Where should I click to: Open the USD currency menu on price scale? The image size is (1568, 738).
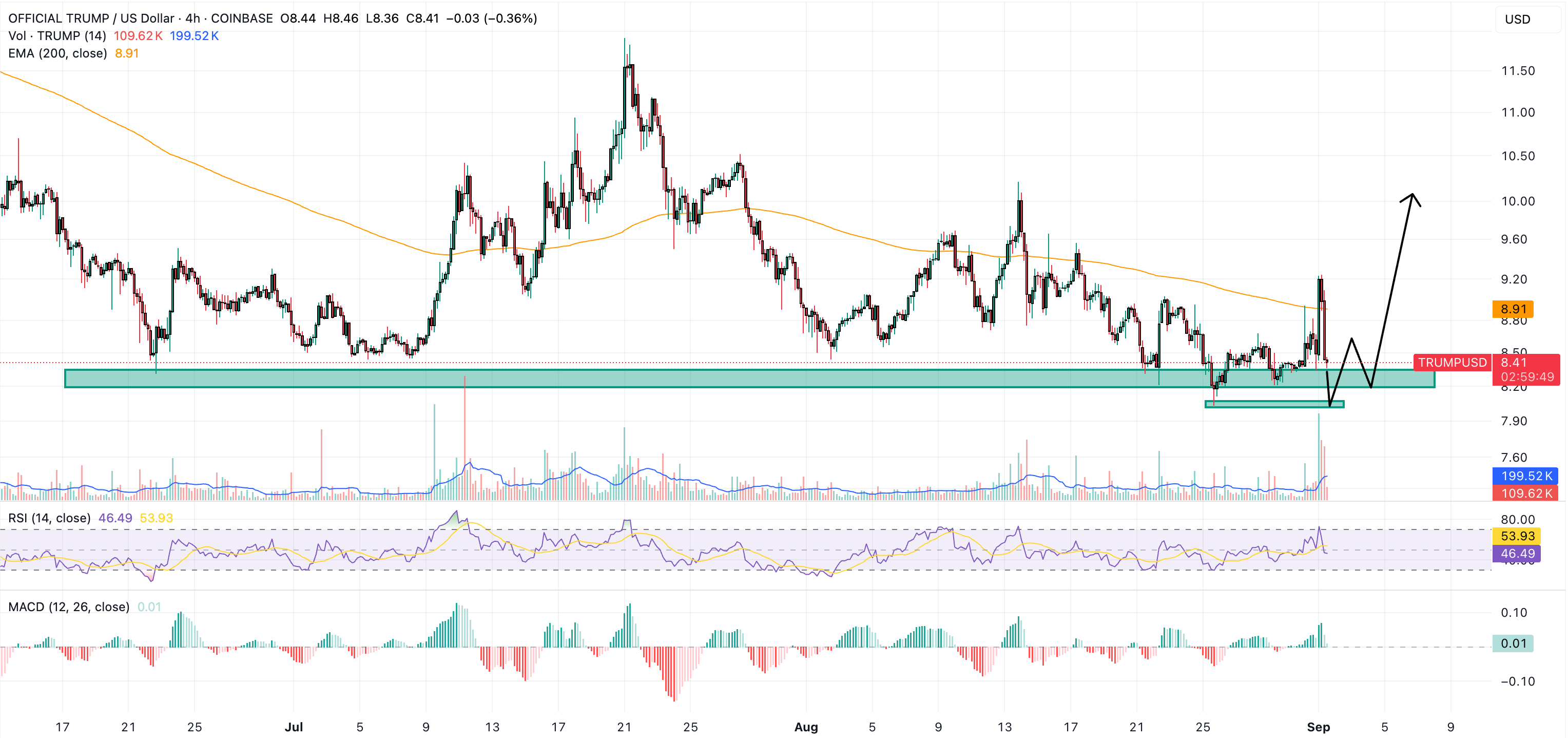coord(1518,19)
